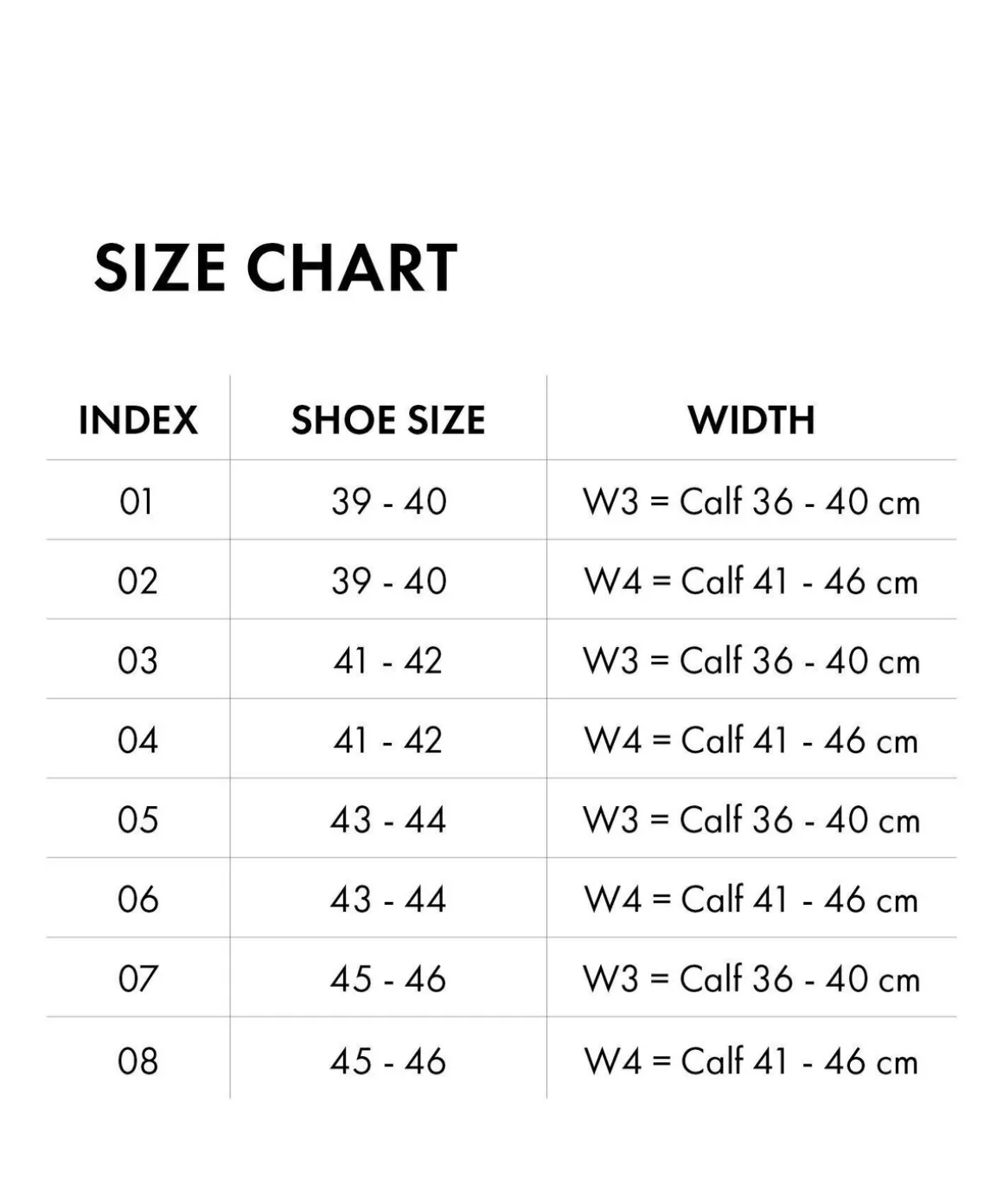Click W4 calf width in row 08
Screen dimensions: 1003x1204
(x=751, y=1060)
